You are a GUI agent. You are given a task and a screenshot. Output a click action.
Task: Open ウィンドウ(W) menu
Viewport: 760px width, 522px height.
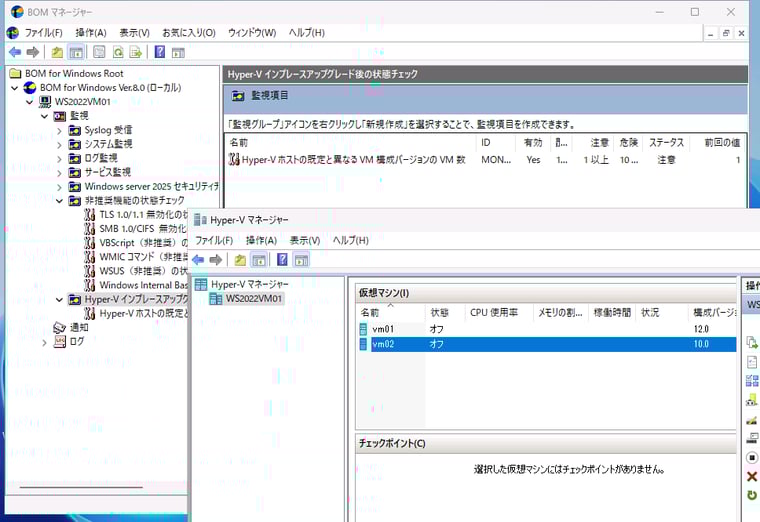click(252, 33)
